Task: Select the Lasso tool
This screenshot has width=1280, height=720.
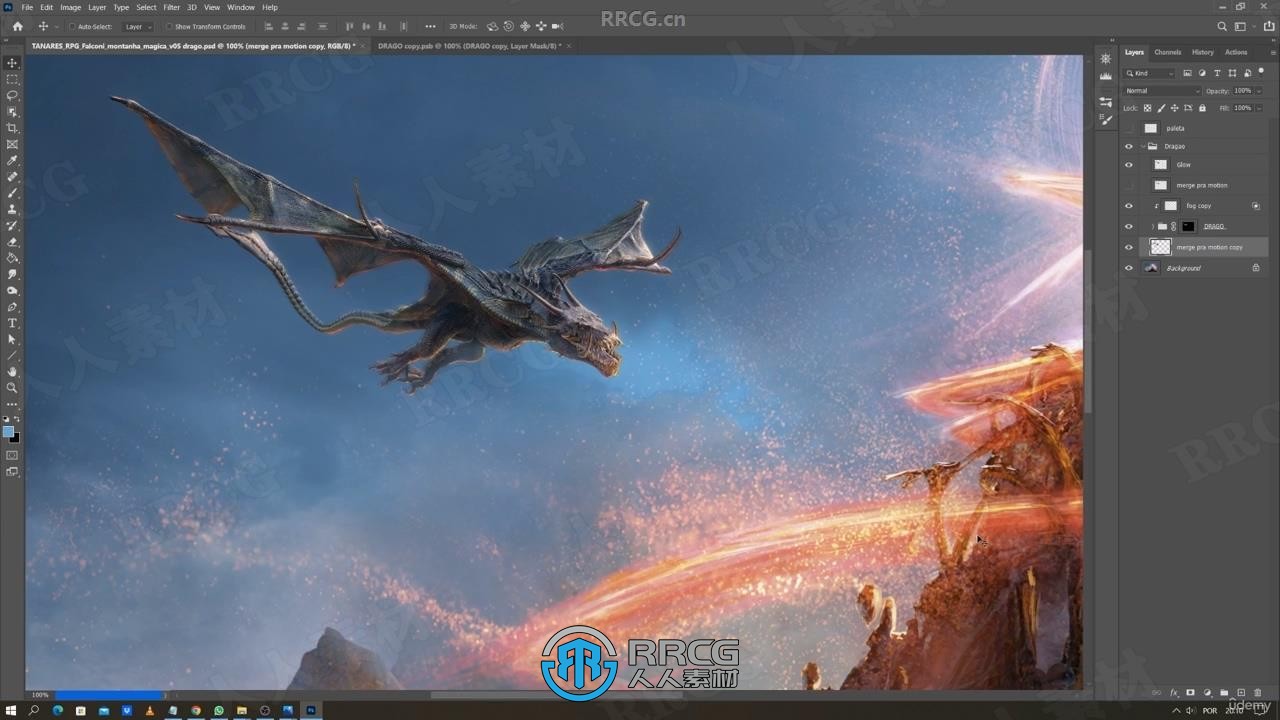Action: 12,95
